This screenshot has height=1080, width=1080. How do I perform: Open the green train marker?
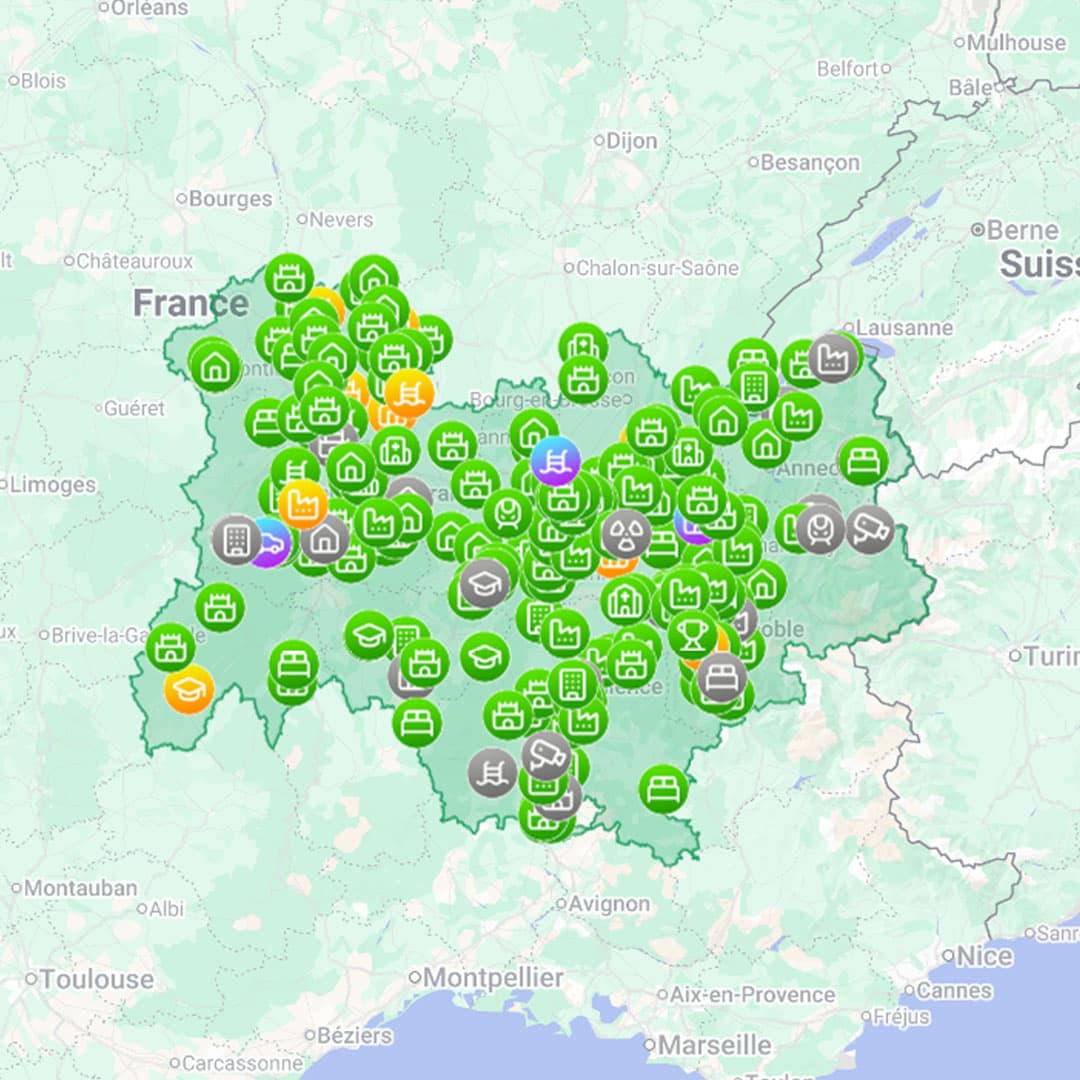pos(508,513)
